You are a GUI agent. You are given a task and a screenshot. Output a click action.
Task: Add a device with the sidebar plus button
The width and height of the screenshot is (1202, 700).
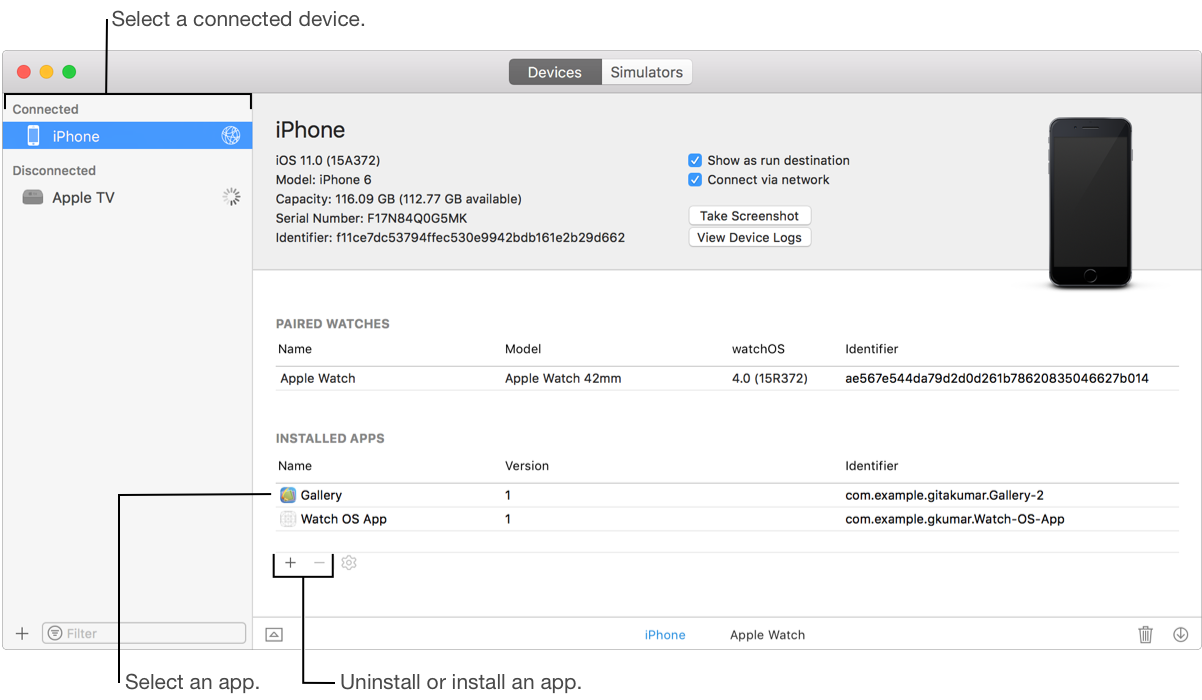[22, 633]
